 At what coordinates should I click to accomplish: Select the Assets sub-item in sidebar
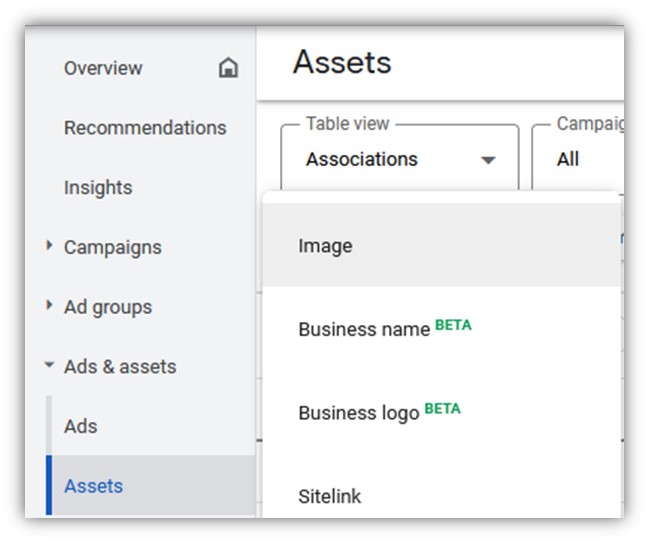coord(94,486)
